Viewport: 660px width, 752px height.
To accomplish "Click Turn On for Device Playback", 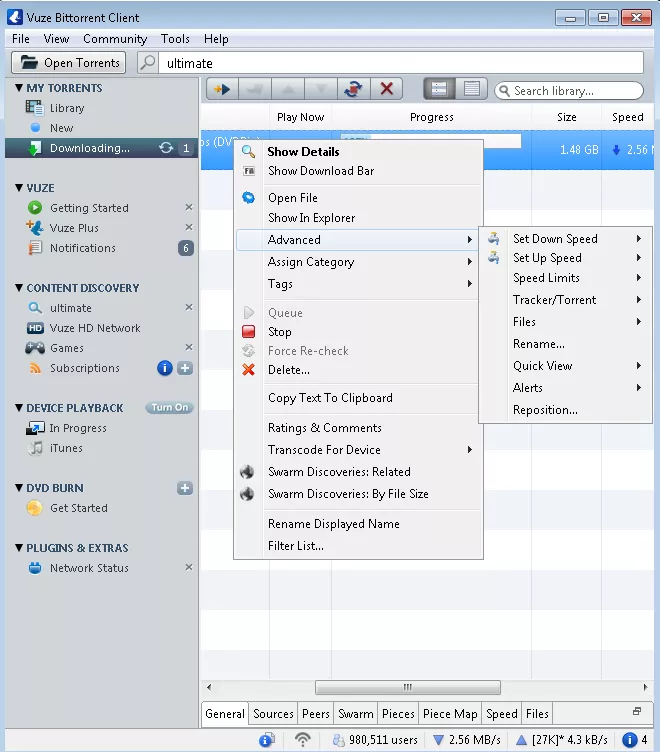I will pos(169,408).
